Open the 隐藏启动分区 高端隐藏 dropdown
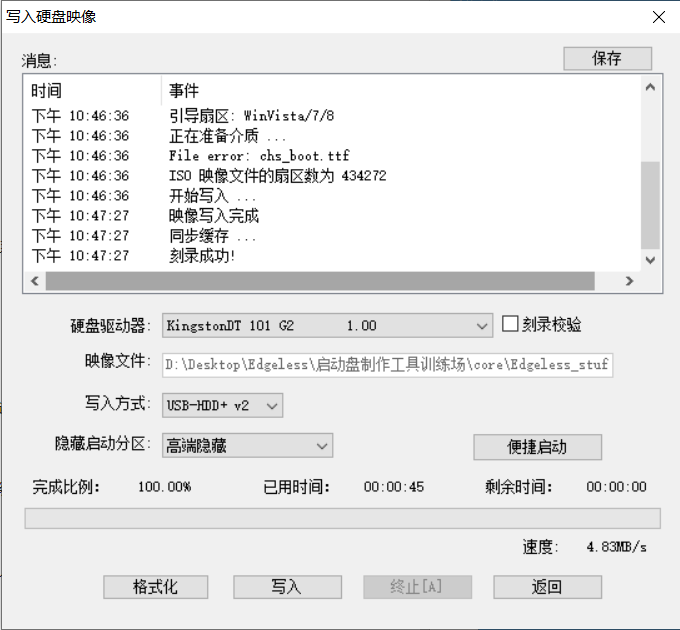680x630 pixels. pos(247,445)
